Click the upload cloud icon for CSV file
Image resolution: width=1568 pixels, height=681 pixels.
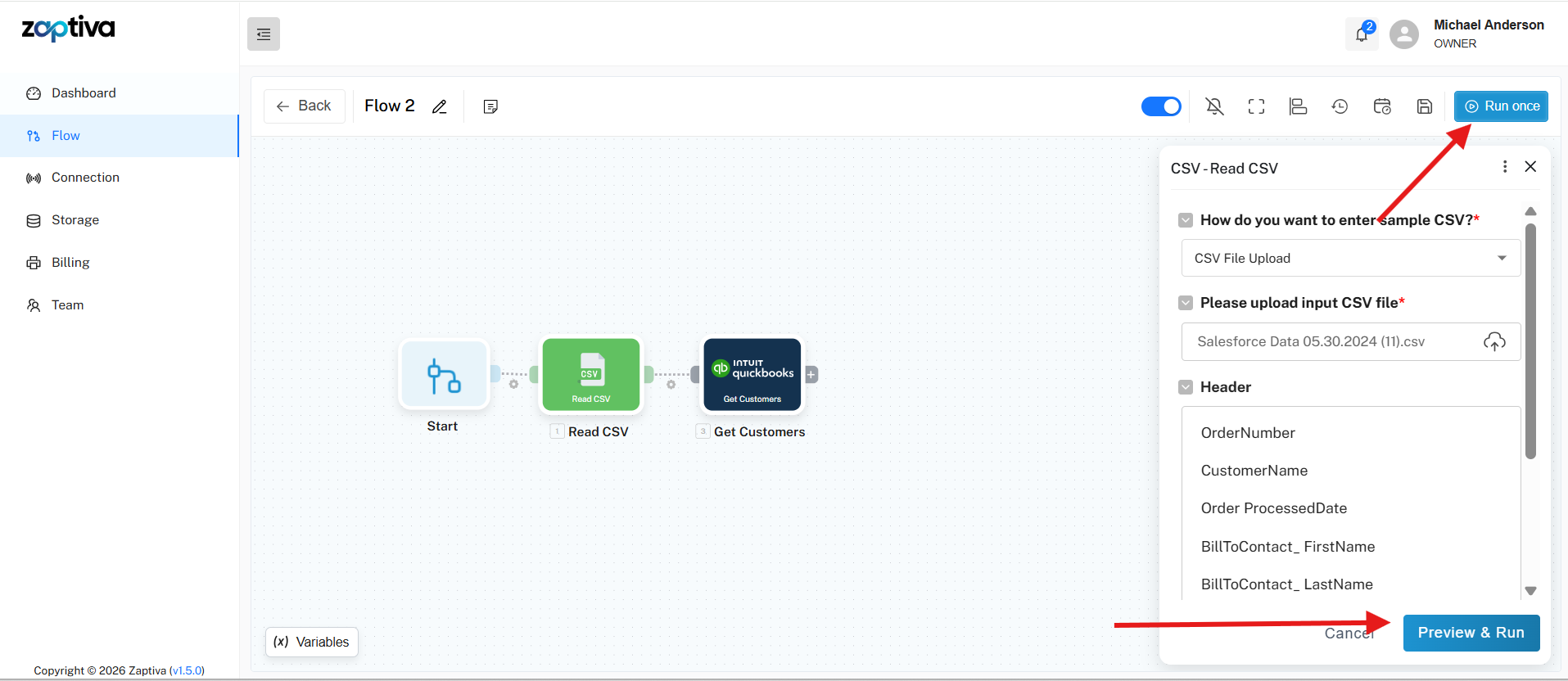pos(1494,341)
